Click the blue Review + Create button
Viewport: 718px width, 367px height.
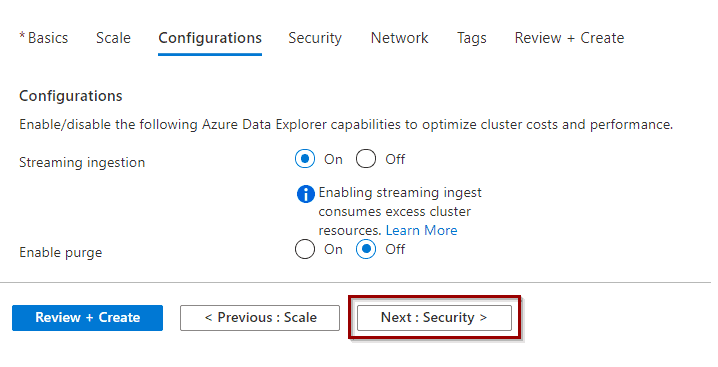(x=87, y=318)
